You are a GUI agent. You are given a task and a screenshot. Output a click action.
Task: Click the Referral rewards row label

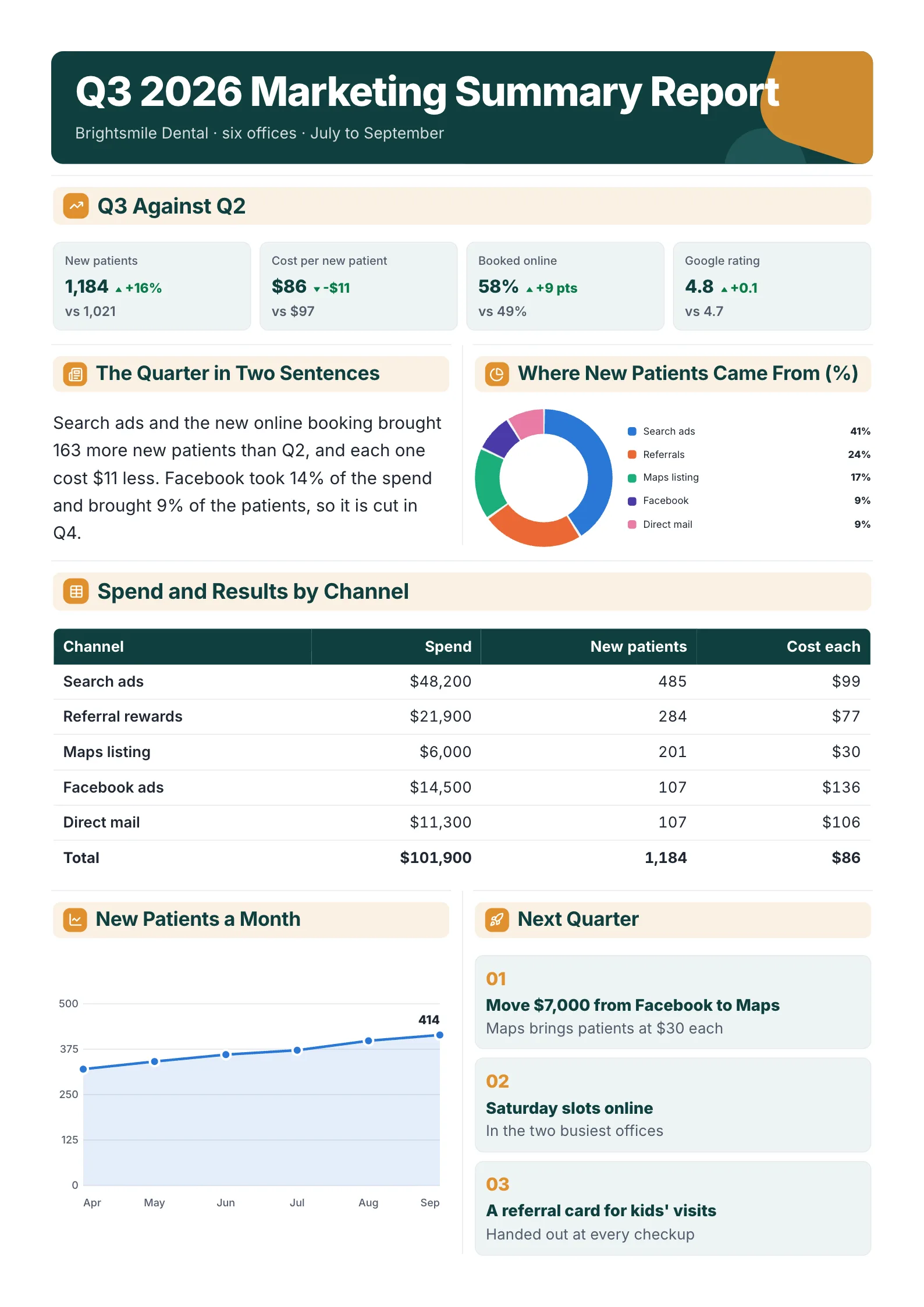123,716
